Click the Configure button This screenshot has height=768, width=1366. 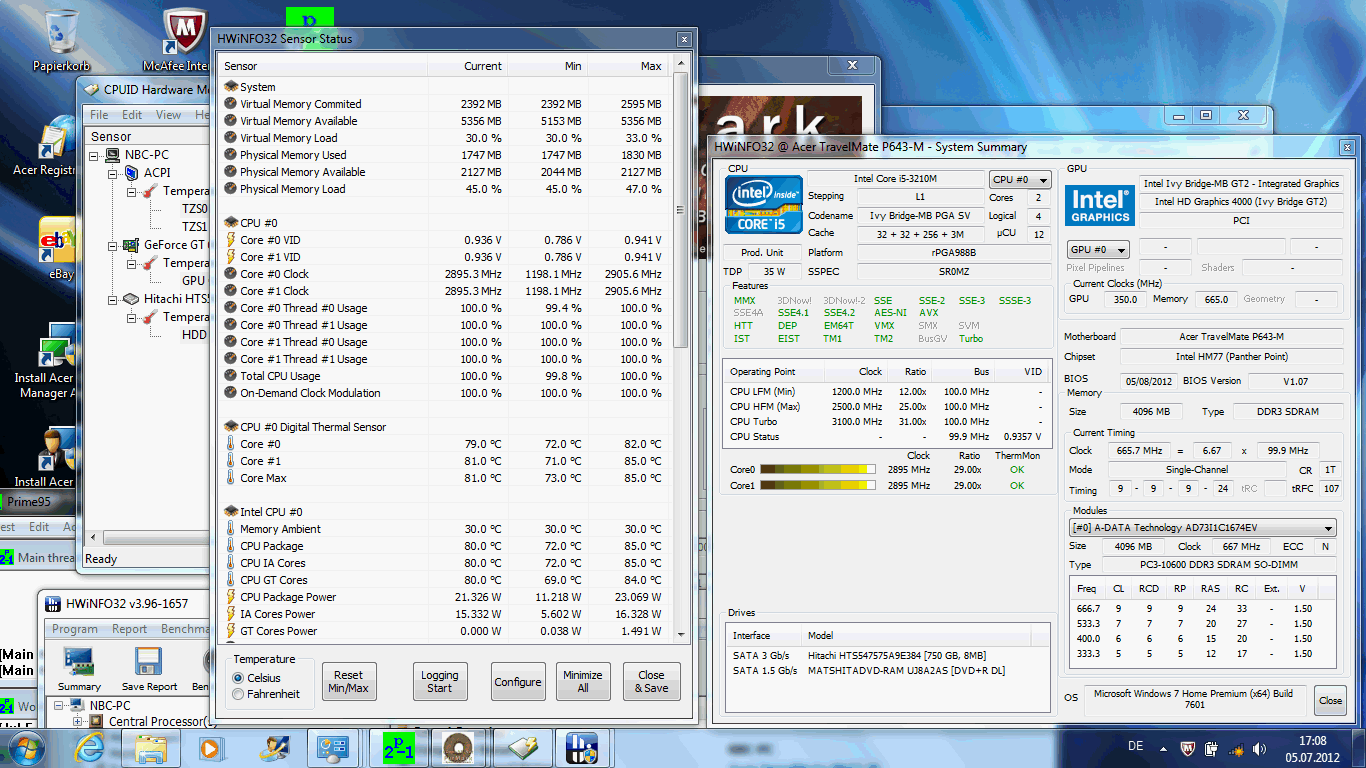(x=518, y=681)
